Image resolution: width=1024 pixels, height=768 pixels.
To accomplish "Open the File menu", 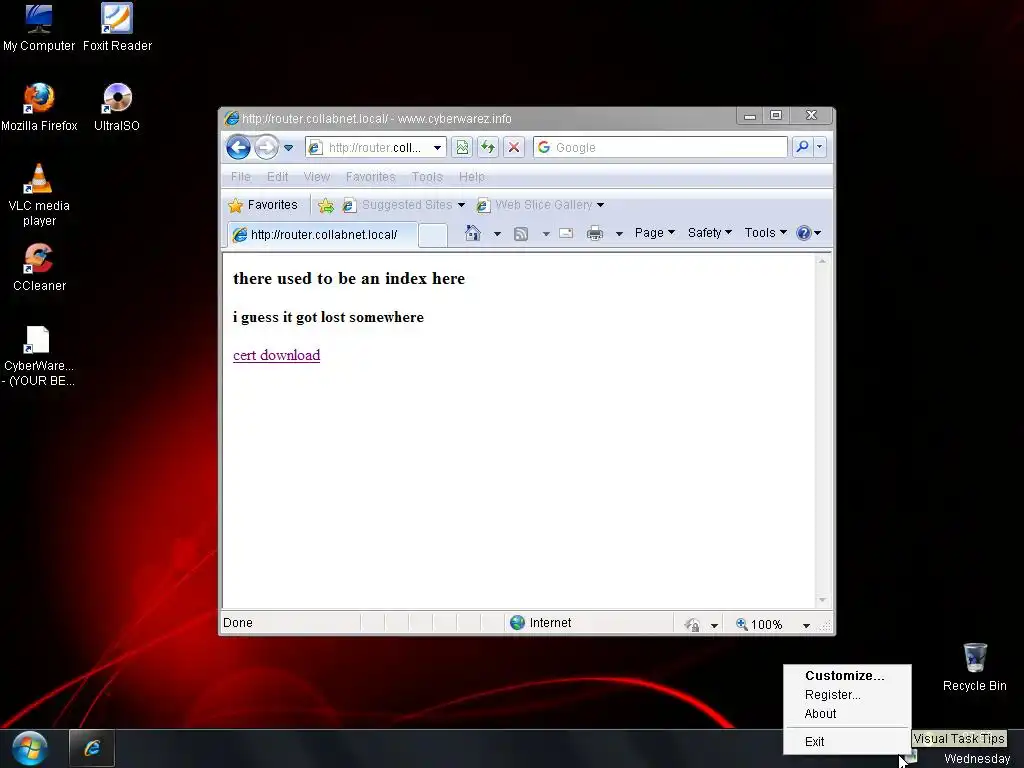I will point(240,177).
